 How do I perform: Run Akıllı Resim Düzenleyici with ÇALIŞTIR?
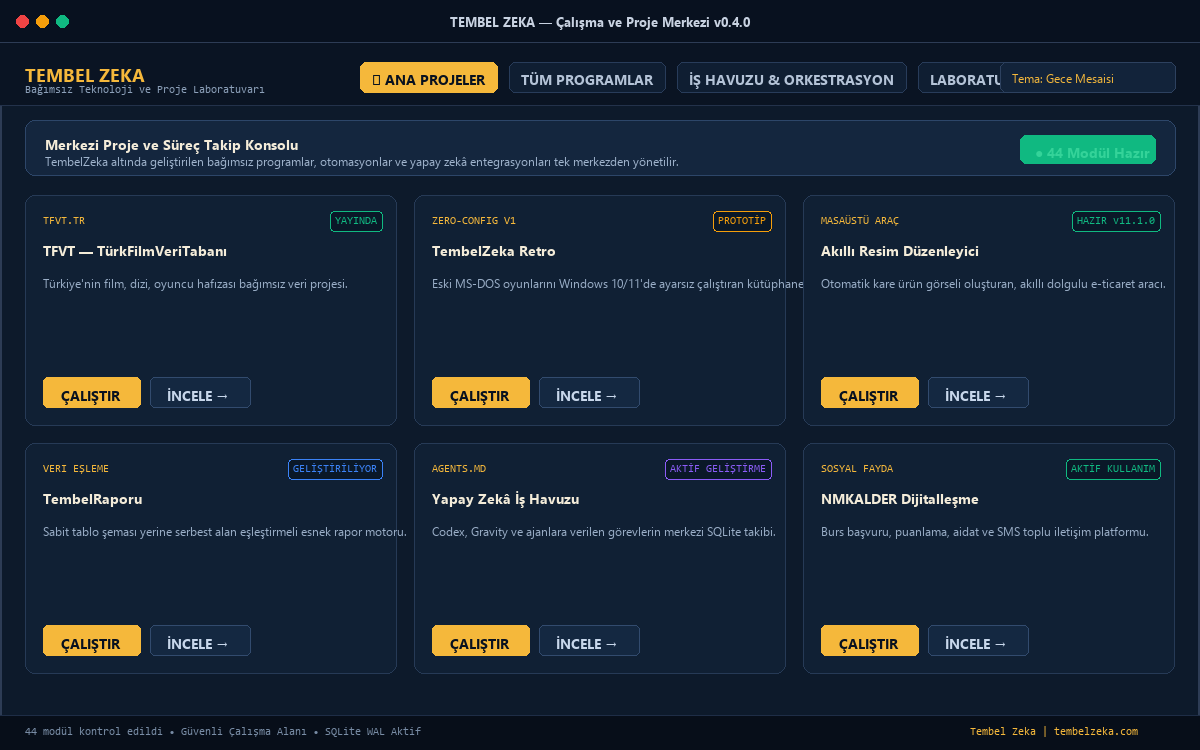click(870, 393)
